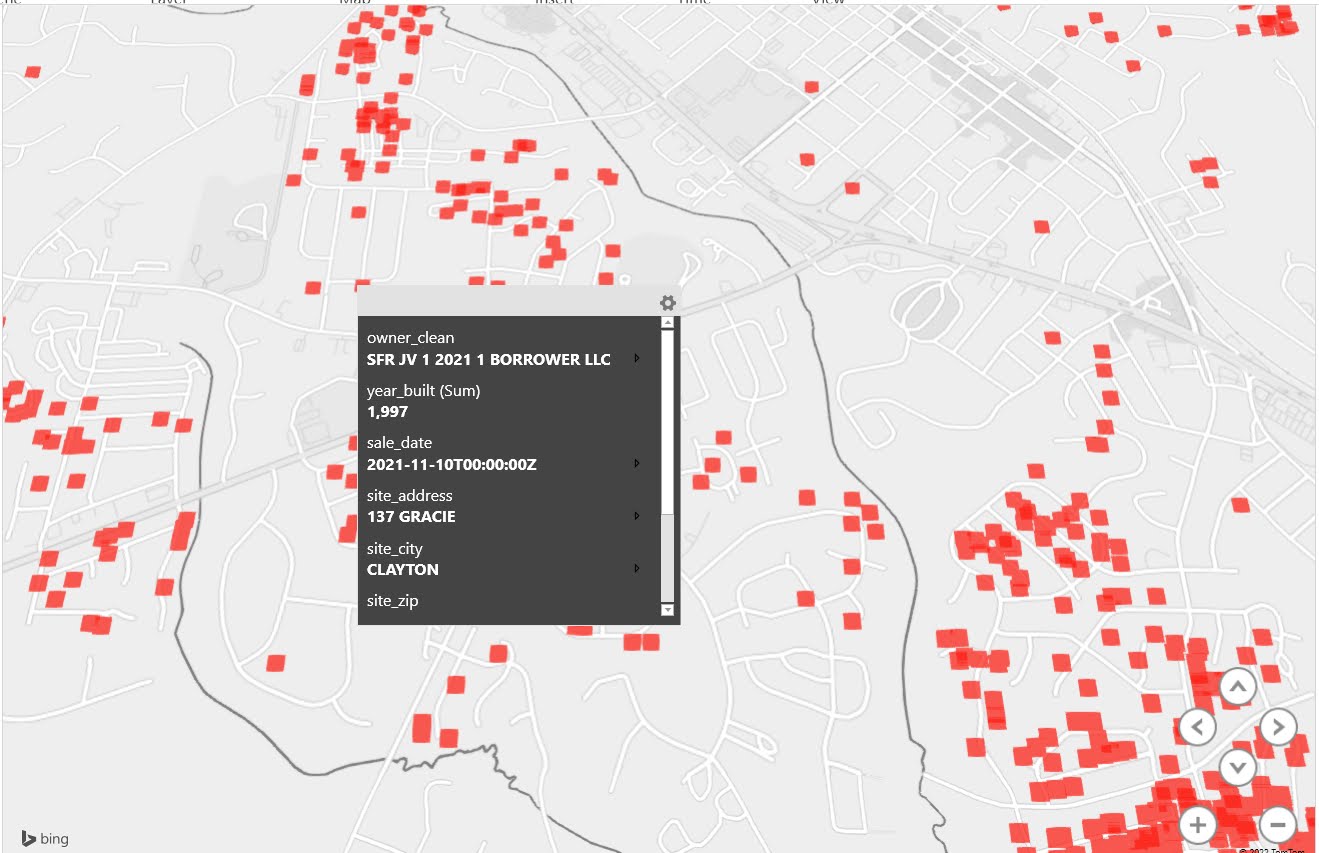1319x853 pixels.
Task: Click the data card scroll-up arrow
Action: 668,324
